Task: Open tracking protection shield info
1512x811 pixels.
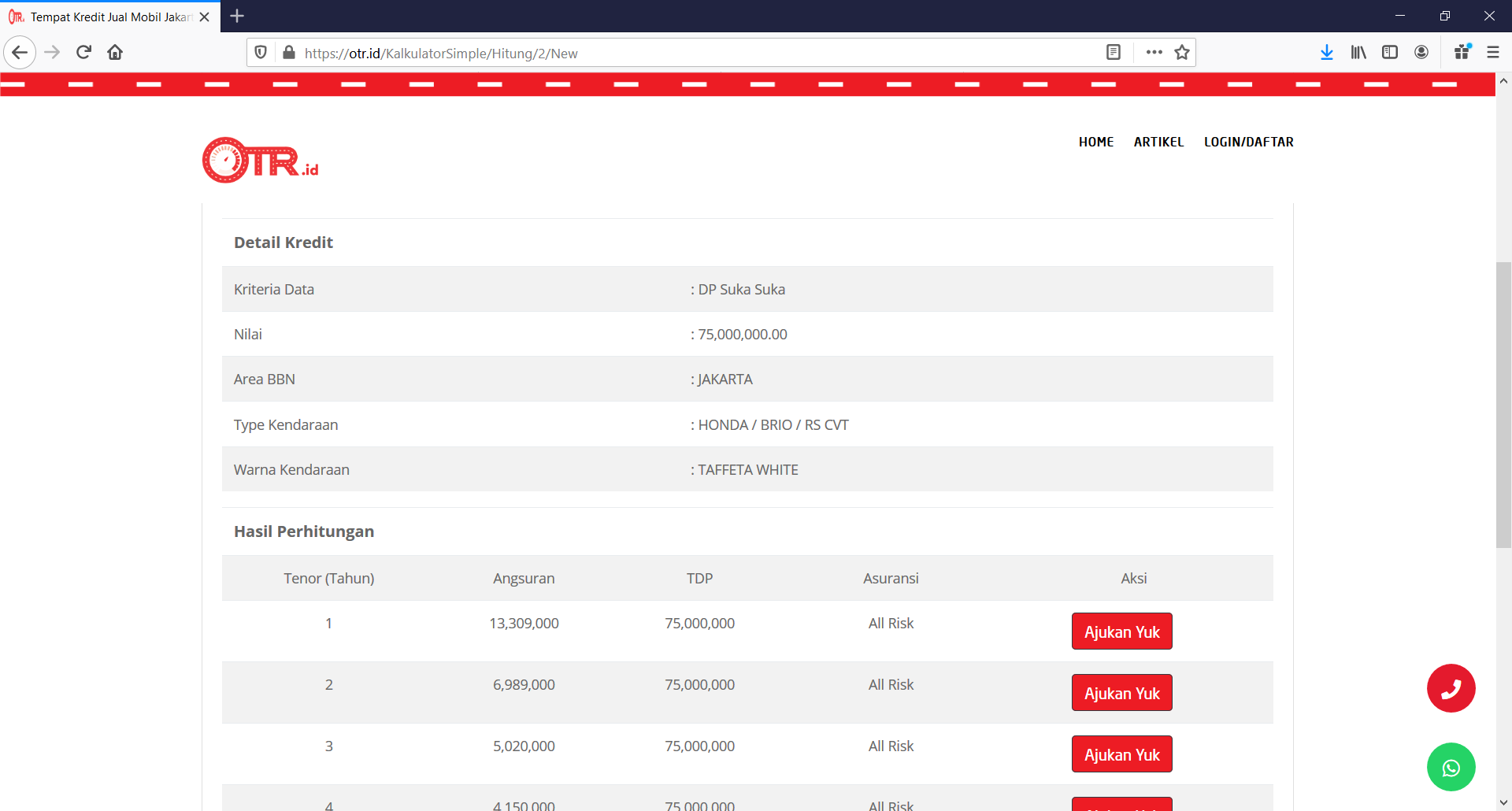Action: coord(261,53)
